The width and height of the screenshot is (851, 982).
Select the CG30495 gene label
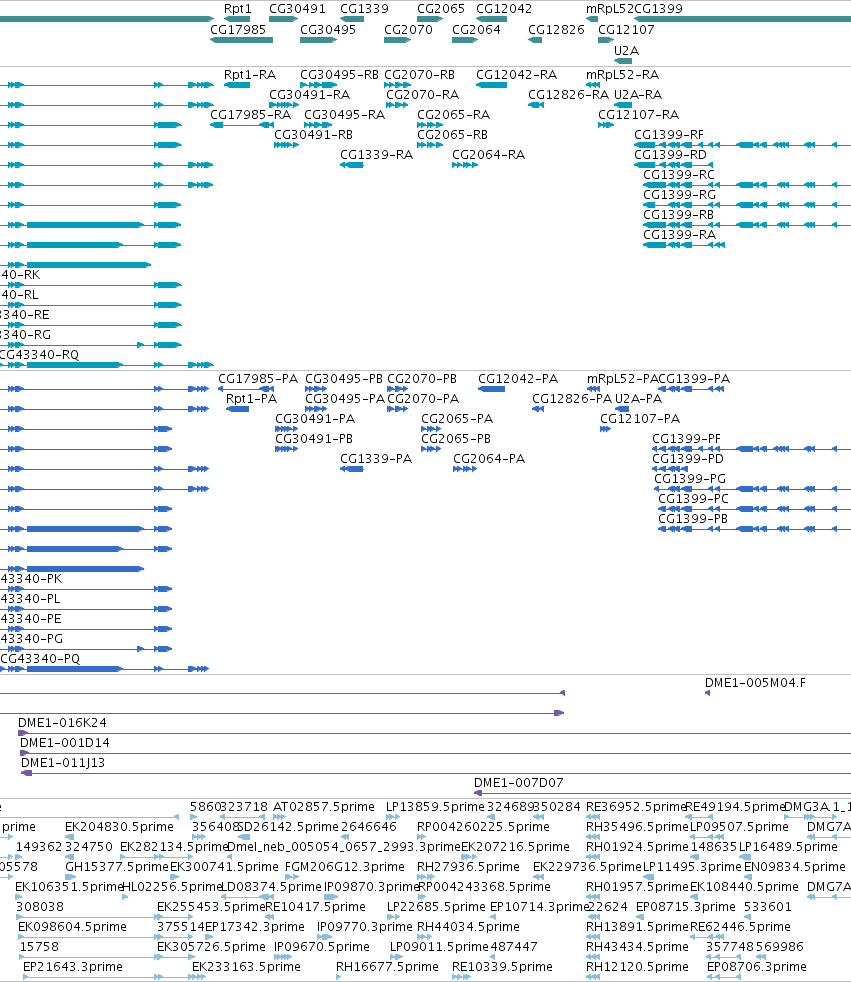click(x=328, y=29)
